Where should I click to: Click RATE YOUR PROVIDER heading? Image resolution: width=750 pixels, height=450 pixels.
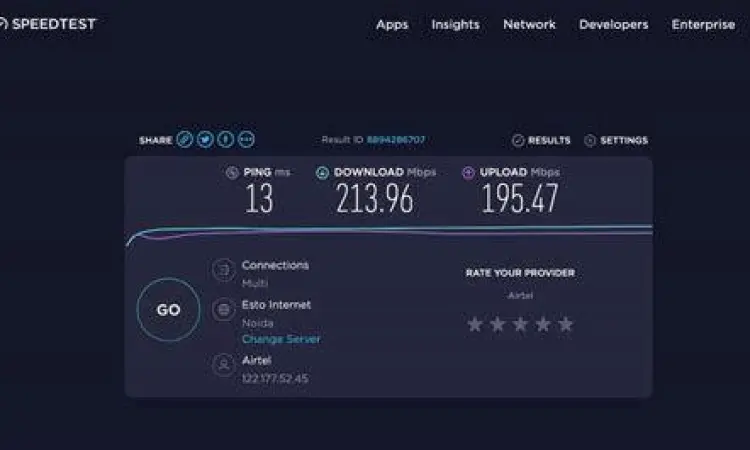520,273
